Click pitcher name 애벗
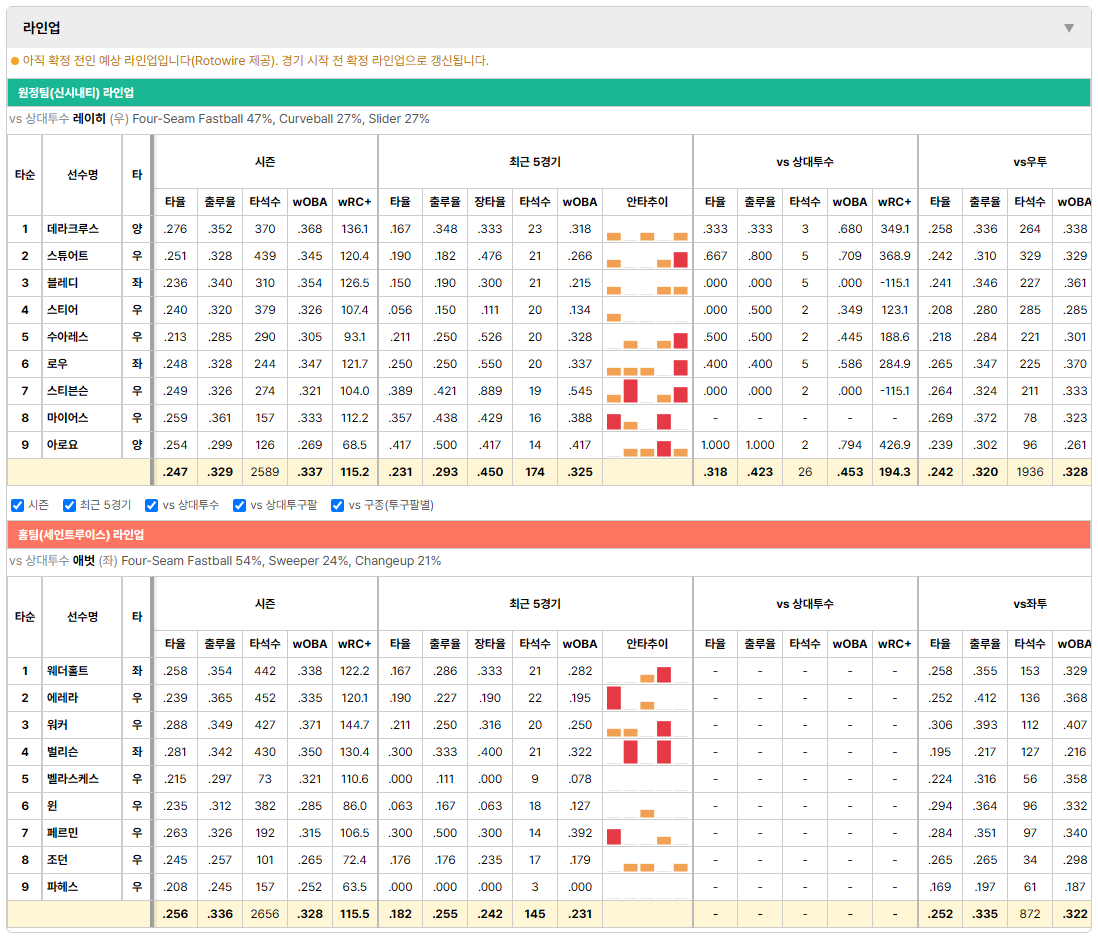The width and height of the screenshot is (1098, 939). pos(83,561)
